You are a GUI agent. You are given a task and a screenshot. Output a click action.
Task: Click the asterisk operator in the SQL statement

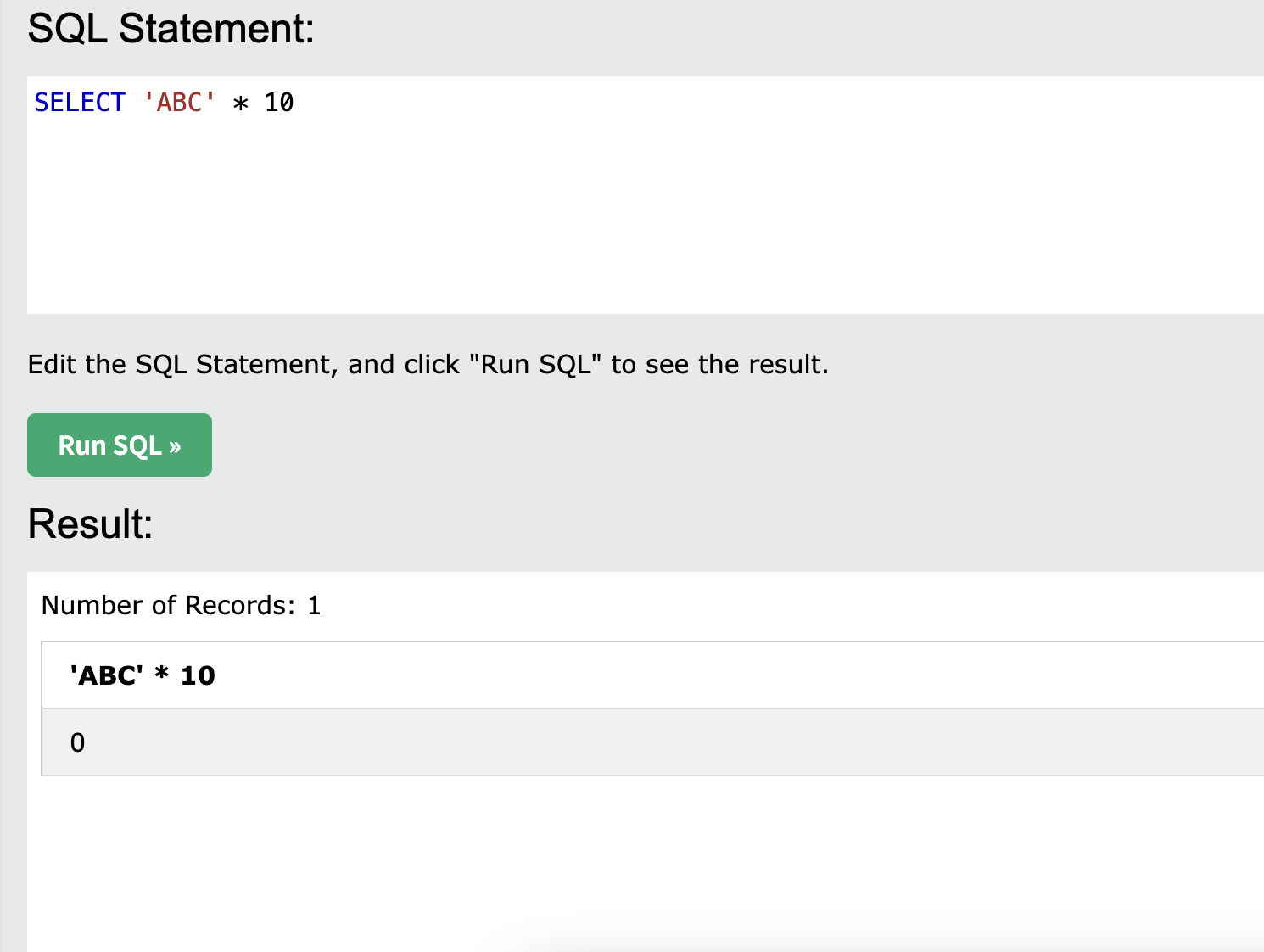tap(241, 104)
